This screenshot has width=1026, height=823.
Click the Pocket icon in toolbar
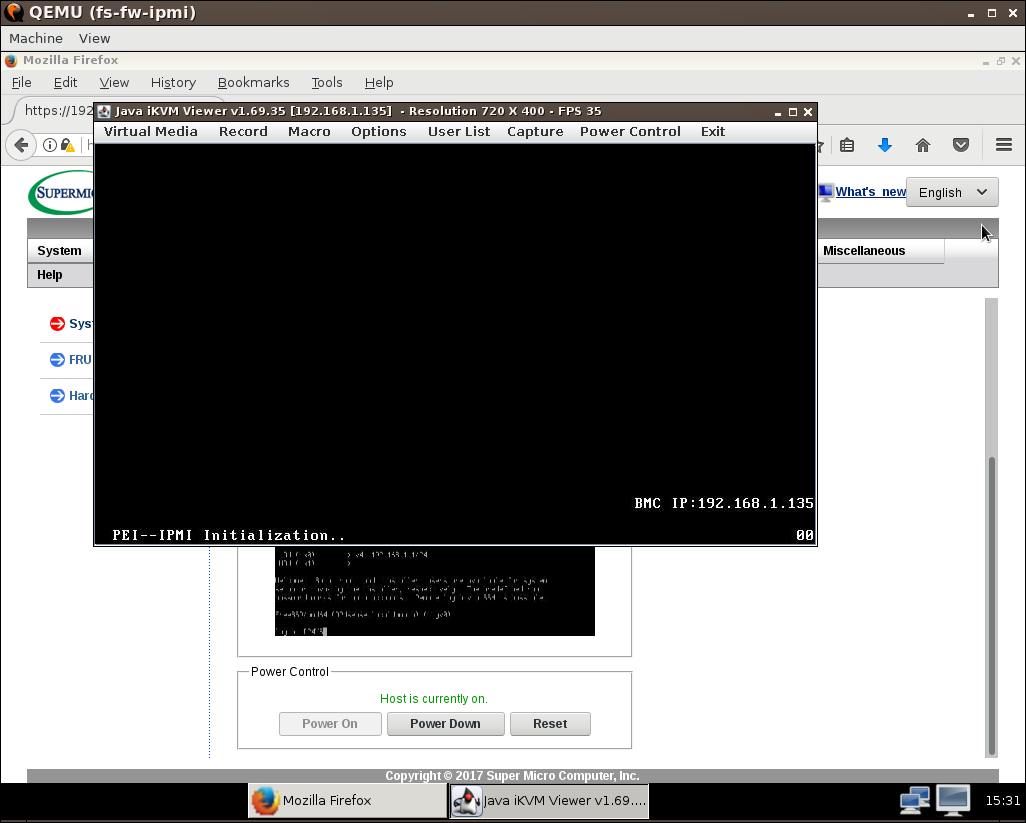click(x=961, y=145)
